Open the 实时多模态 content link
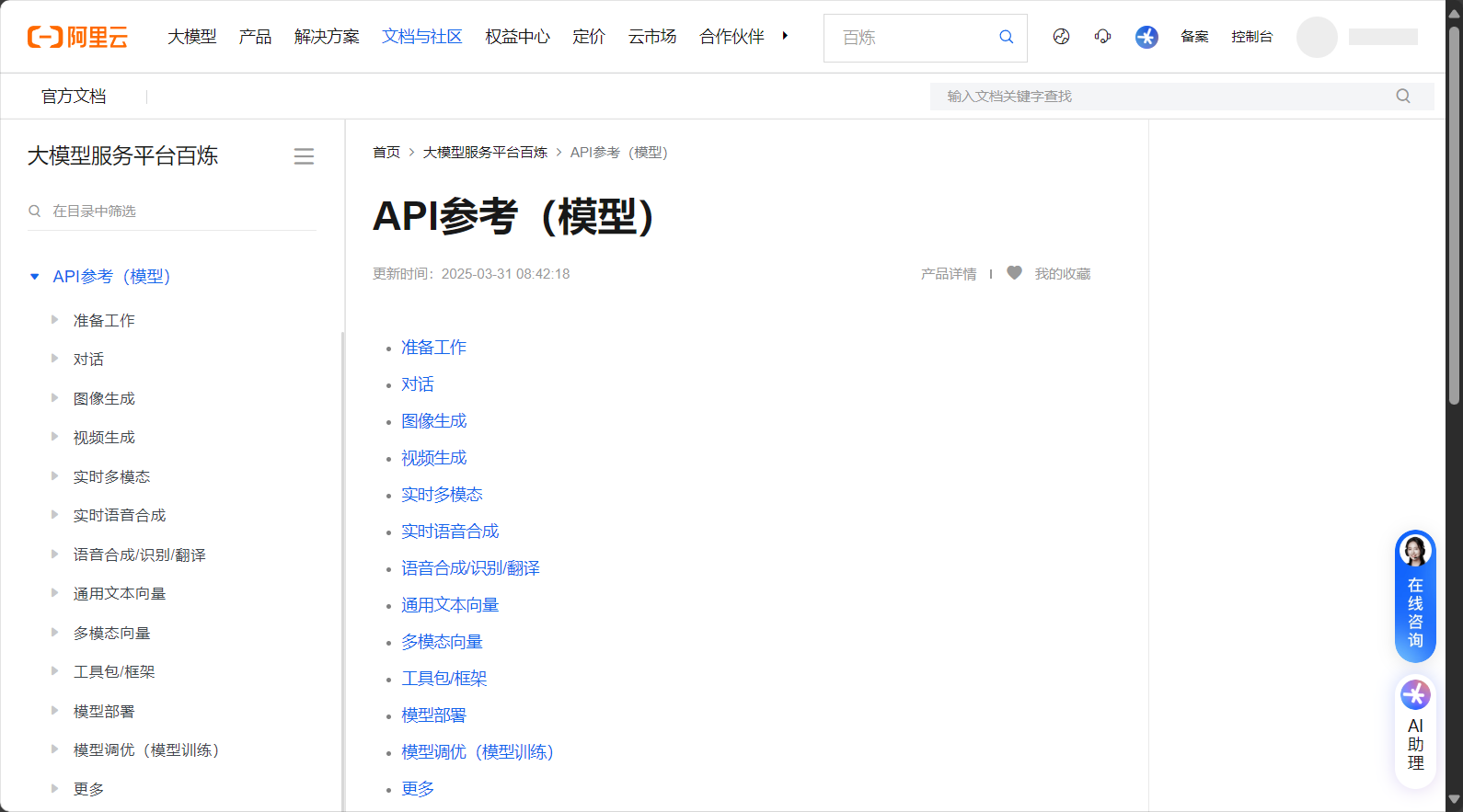1463x812 pixels. click(x=442, y=495)
